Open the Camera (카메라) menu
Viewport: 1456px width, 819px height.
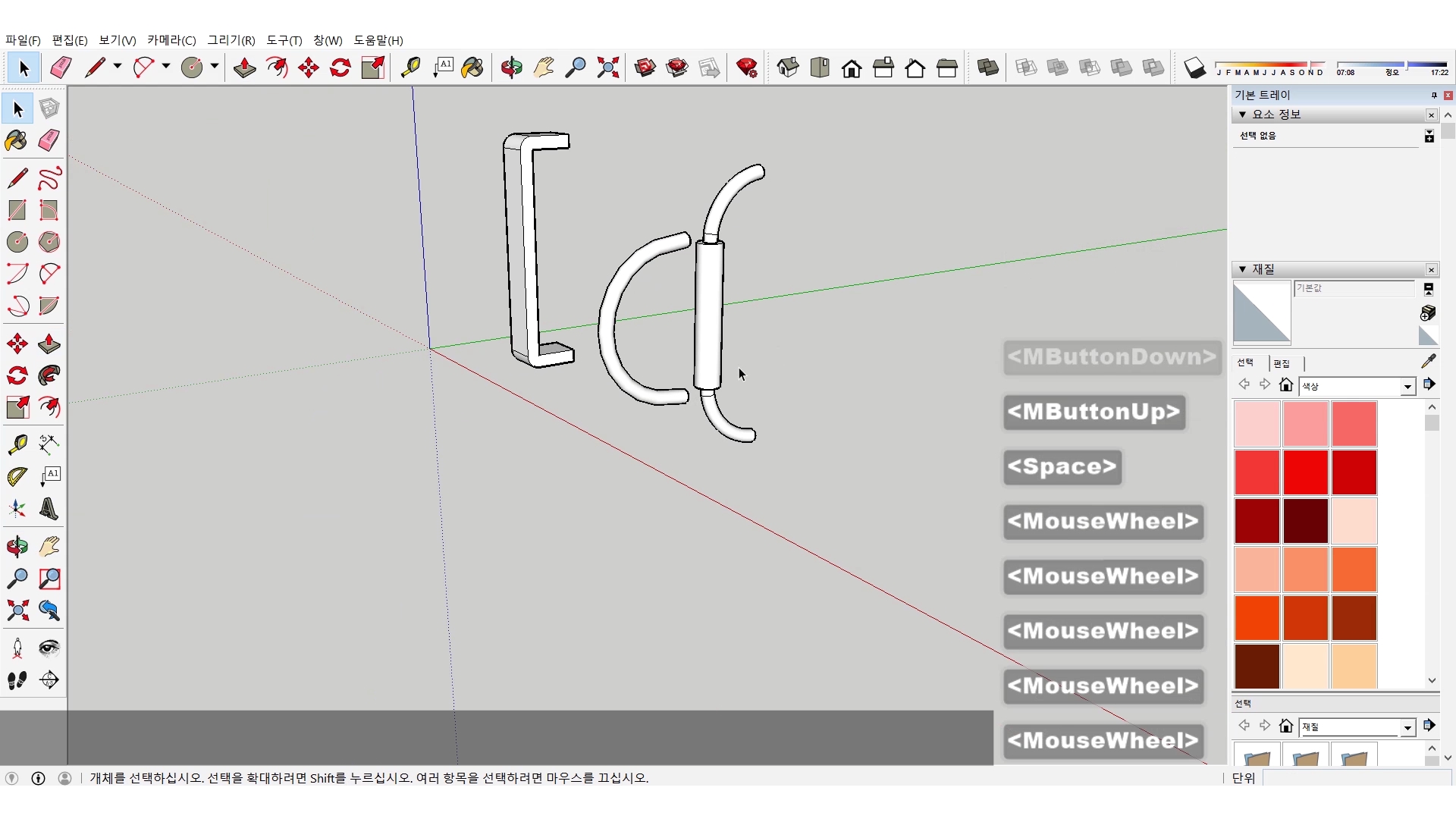[x=171, y=40]
